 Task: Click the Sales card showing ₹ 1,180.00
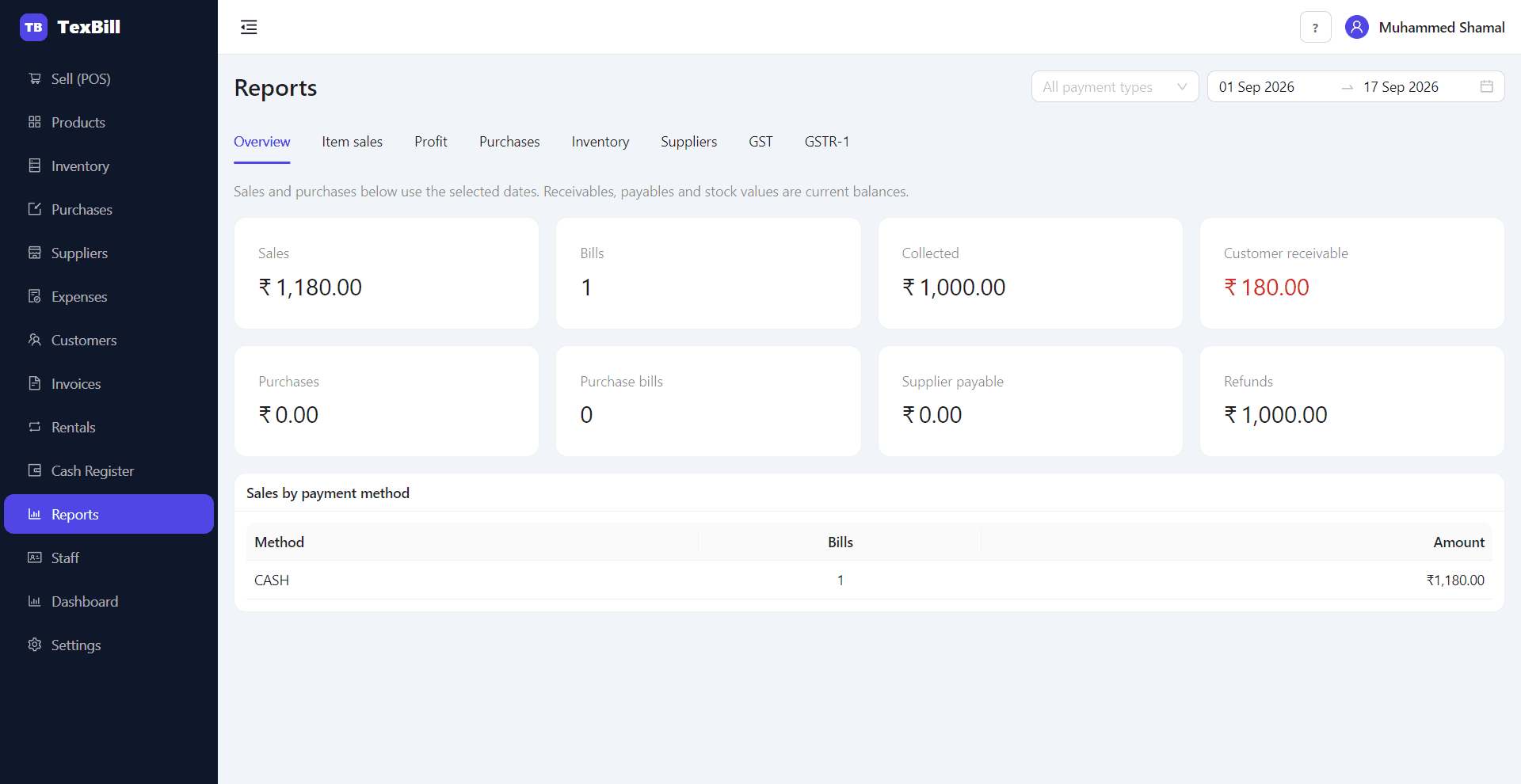pyautogui.click(x=387, y=273)
